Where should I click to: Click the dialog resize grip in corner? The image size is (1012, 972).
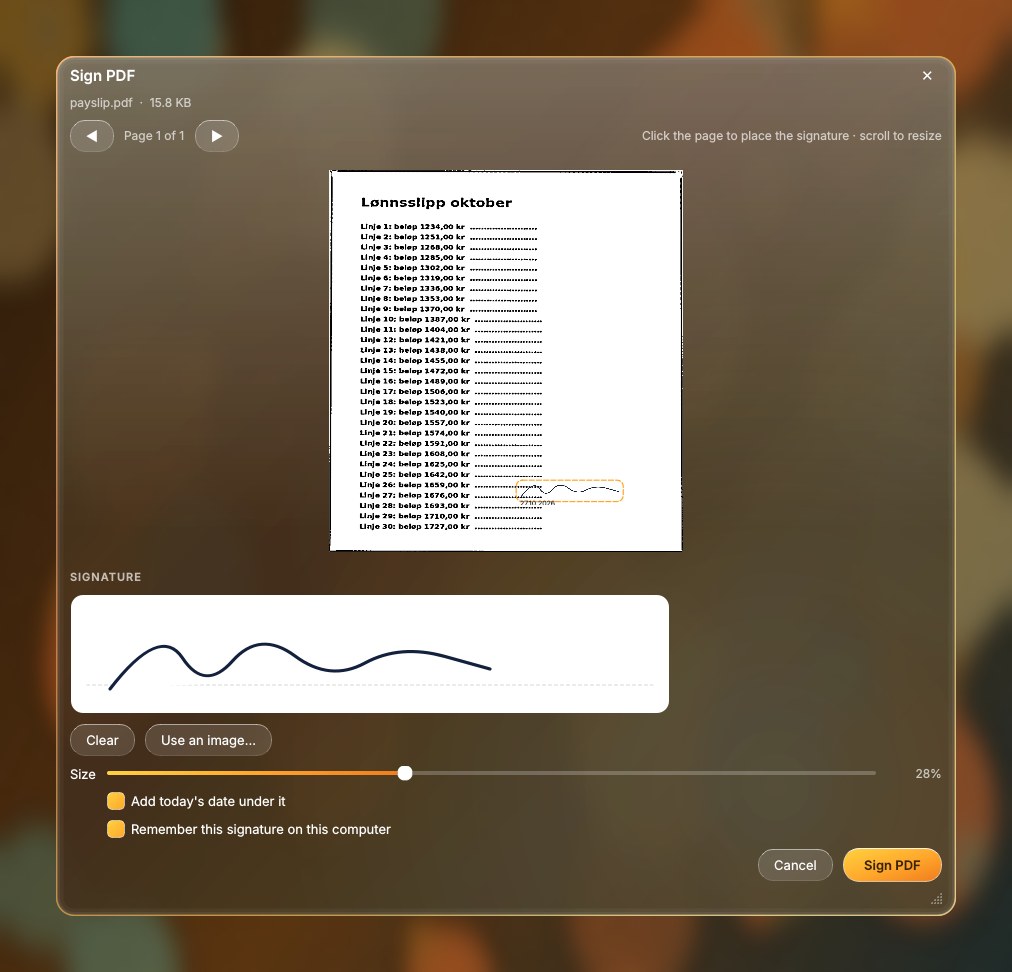936,898
